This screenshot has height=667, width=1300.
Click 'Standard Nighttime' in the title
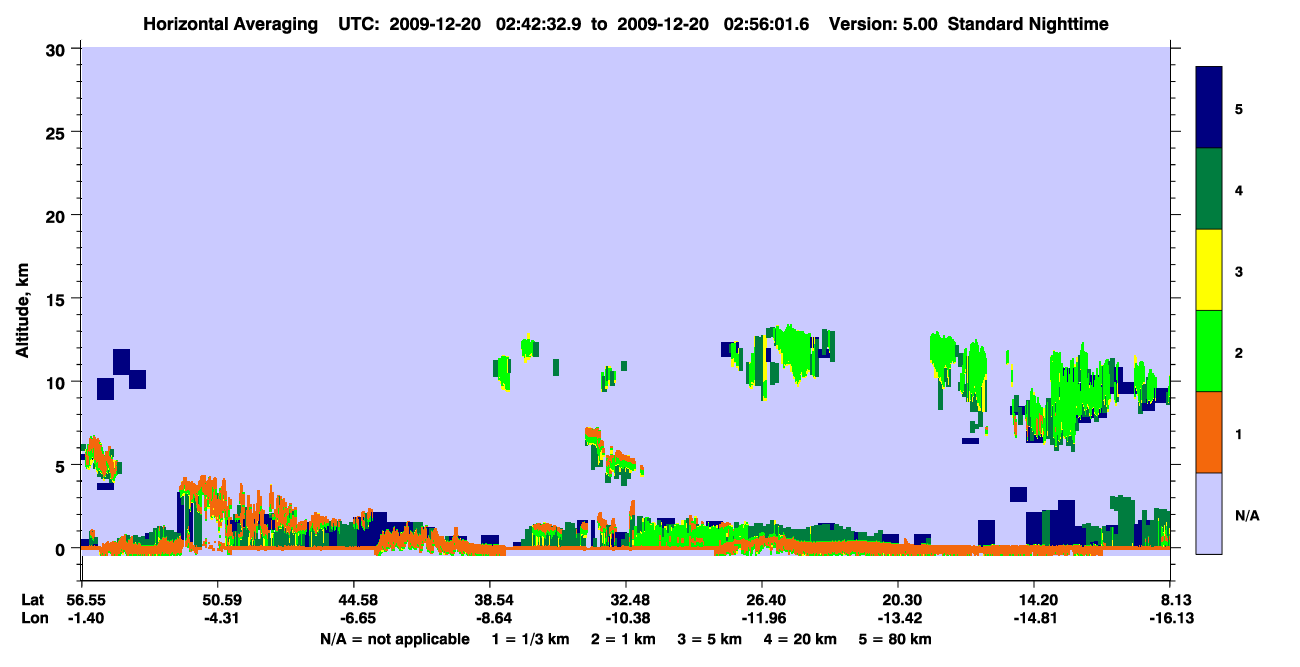tap(1028, 24)
